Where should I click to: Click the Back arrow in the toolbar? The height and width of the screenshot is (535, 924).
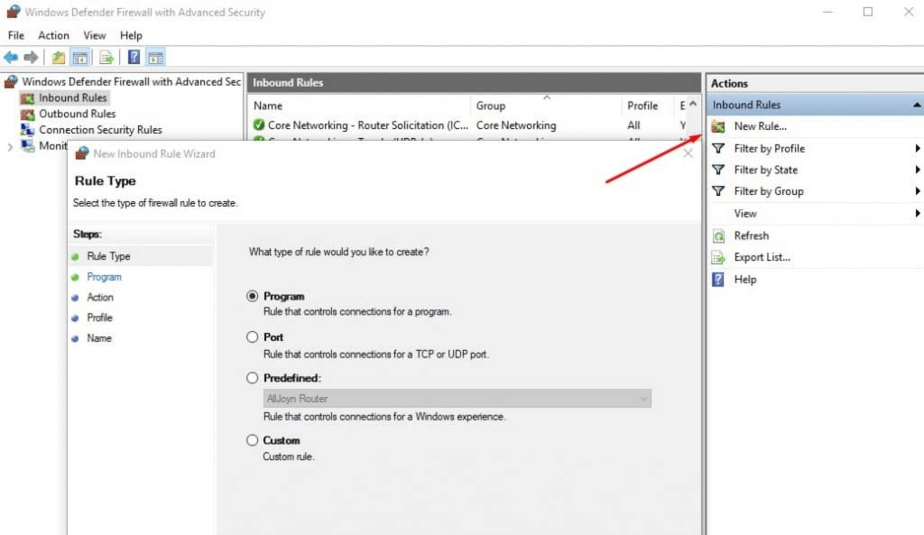[x=11, y=57]
